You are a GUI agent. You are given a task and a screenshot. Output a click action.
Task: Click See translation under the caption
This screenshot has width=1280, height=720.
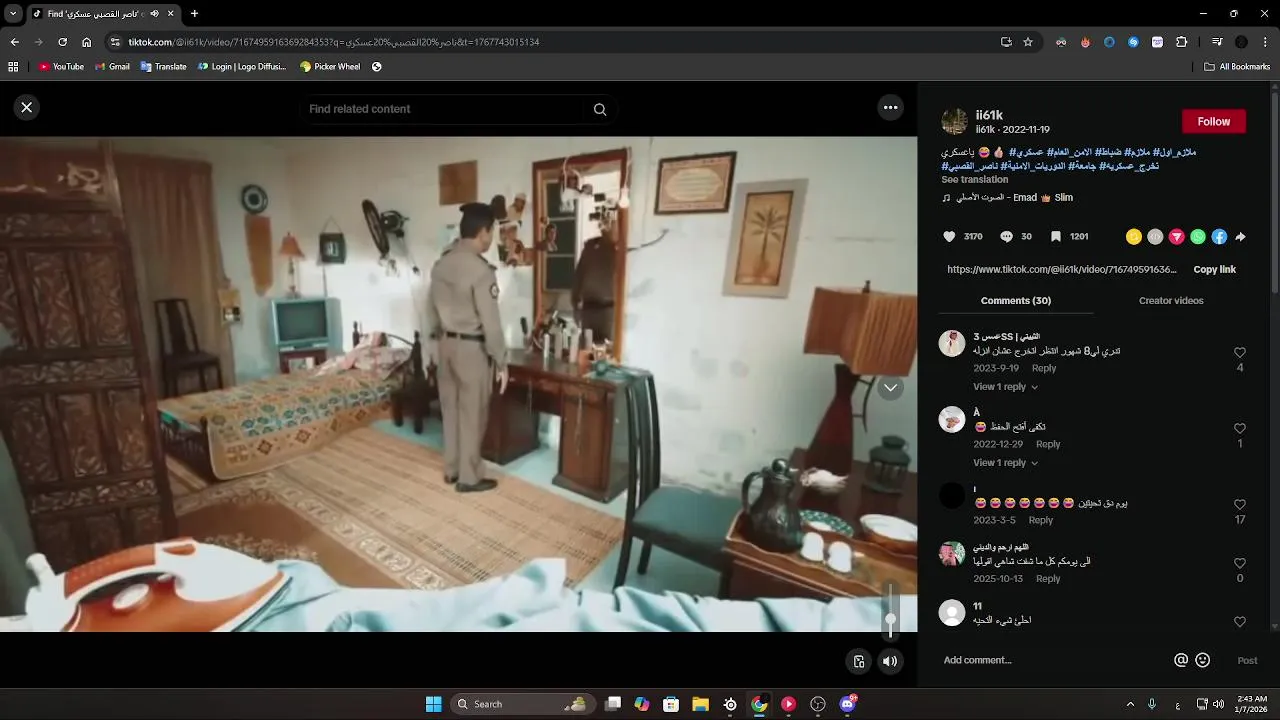coord(974,179)
